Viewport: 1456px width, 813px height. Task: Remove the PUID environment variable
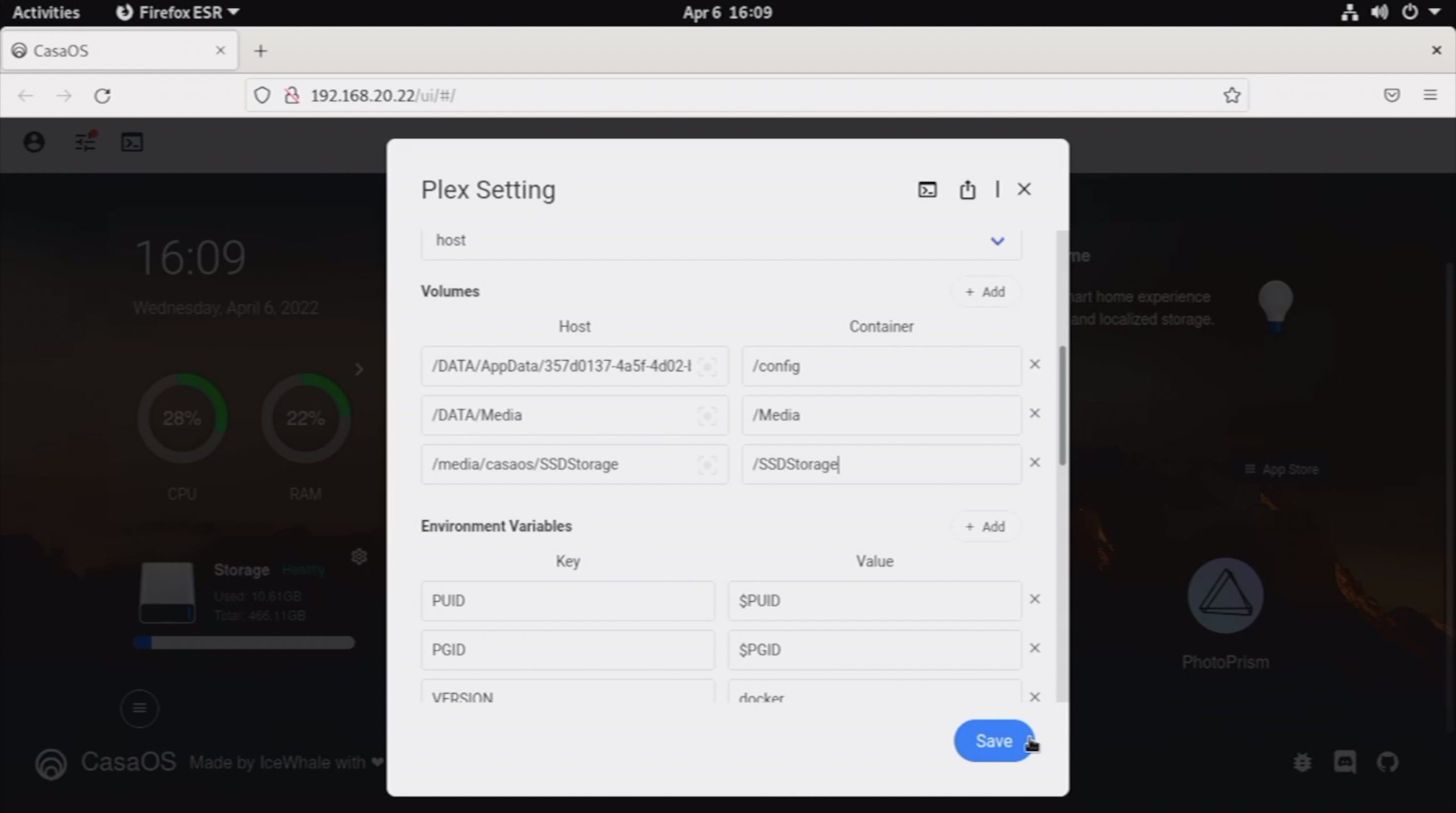tap(1035, 599)
